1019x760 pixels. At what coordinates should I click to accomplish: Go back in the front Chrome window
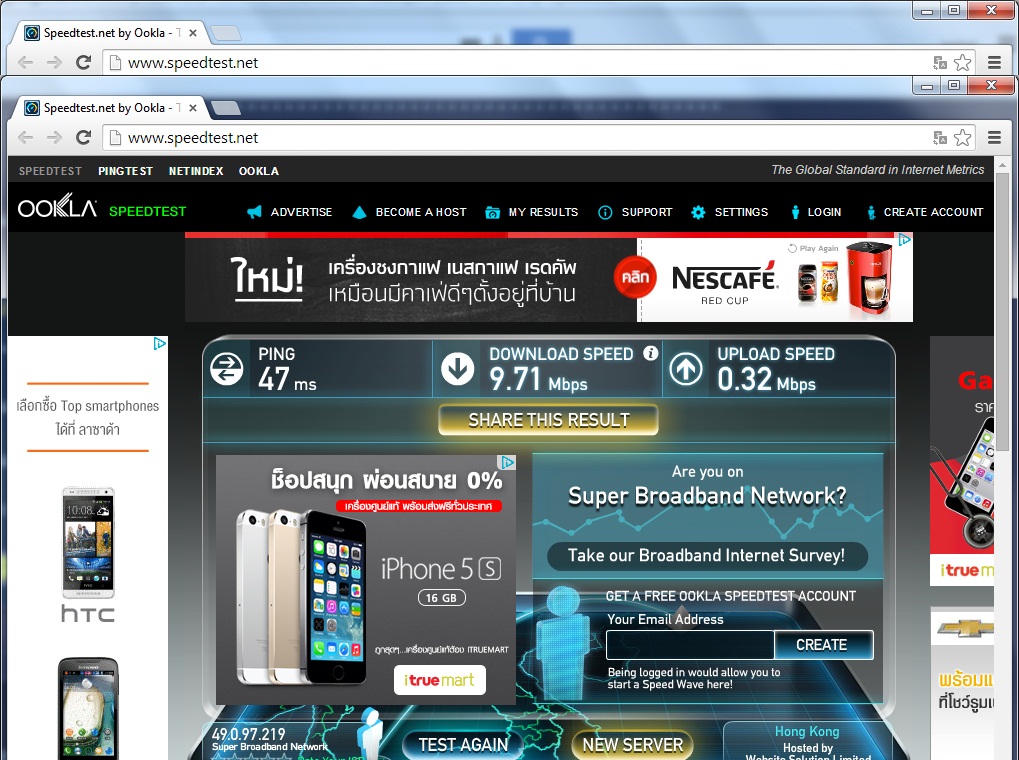point(25,137)
